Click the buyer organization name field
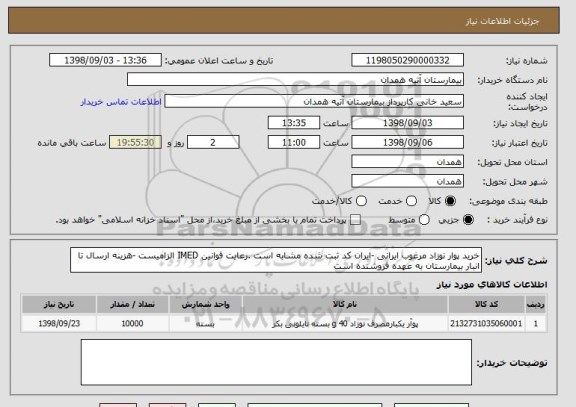This screenshot has height=407, width=576. tap(295, 79)
